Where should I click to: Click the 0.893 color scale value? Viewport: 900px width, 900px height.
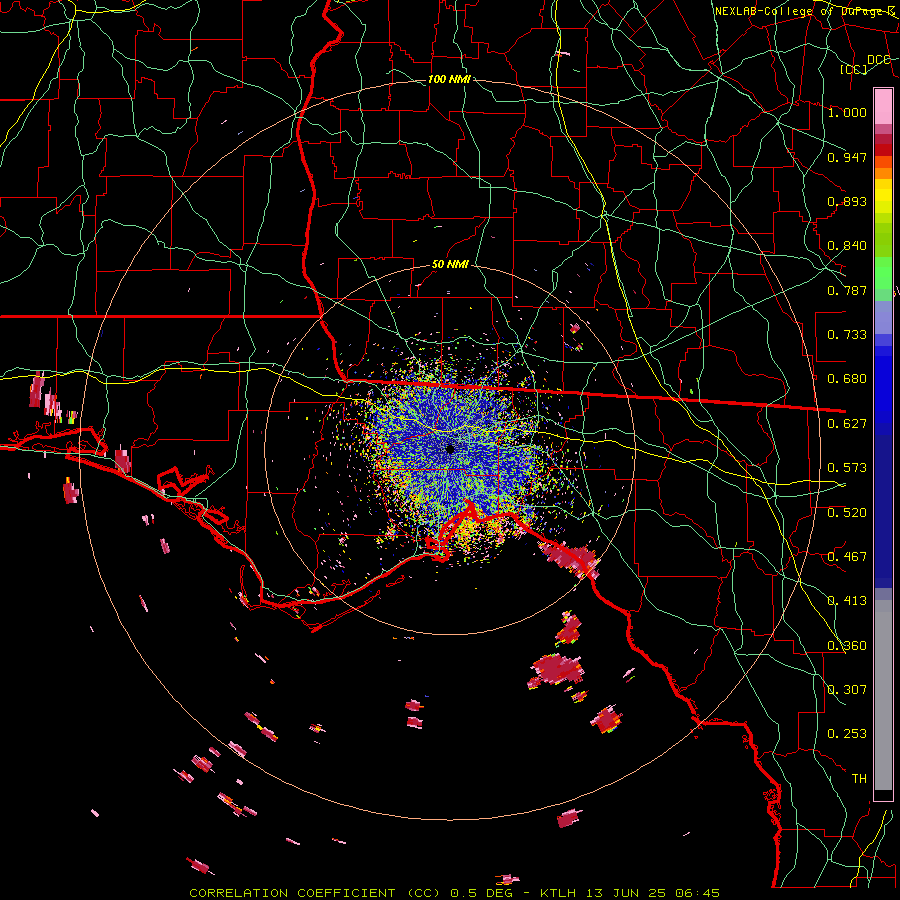click(847, 201)
